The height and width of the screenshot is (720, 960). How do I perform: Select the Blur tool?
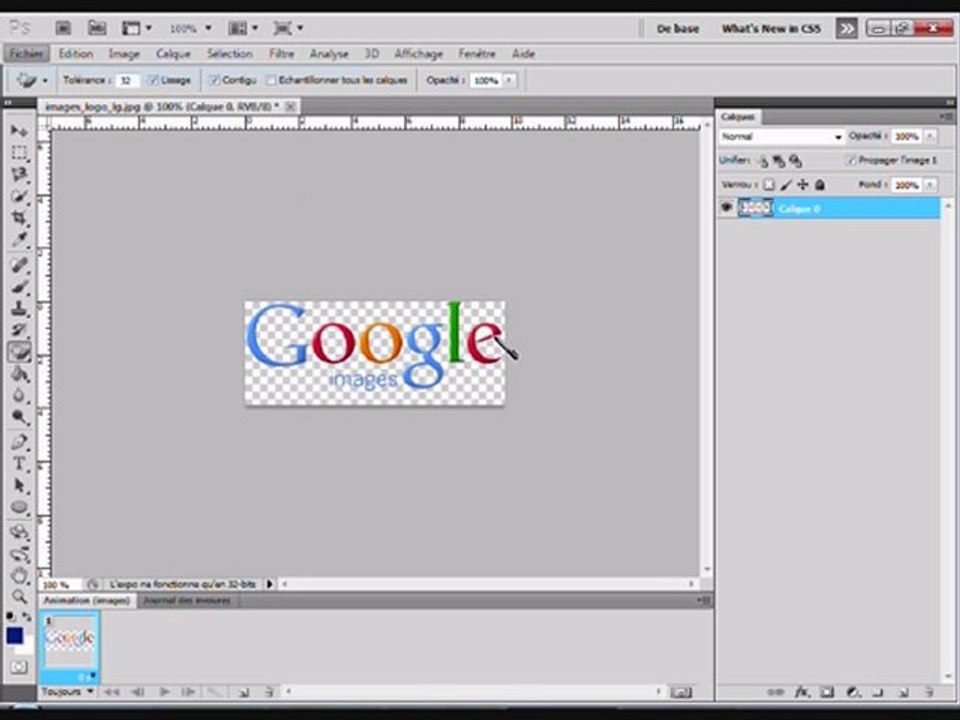click(x=19, y=396)
